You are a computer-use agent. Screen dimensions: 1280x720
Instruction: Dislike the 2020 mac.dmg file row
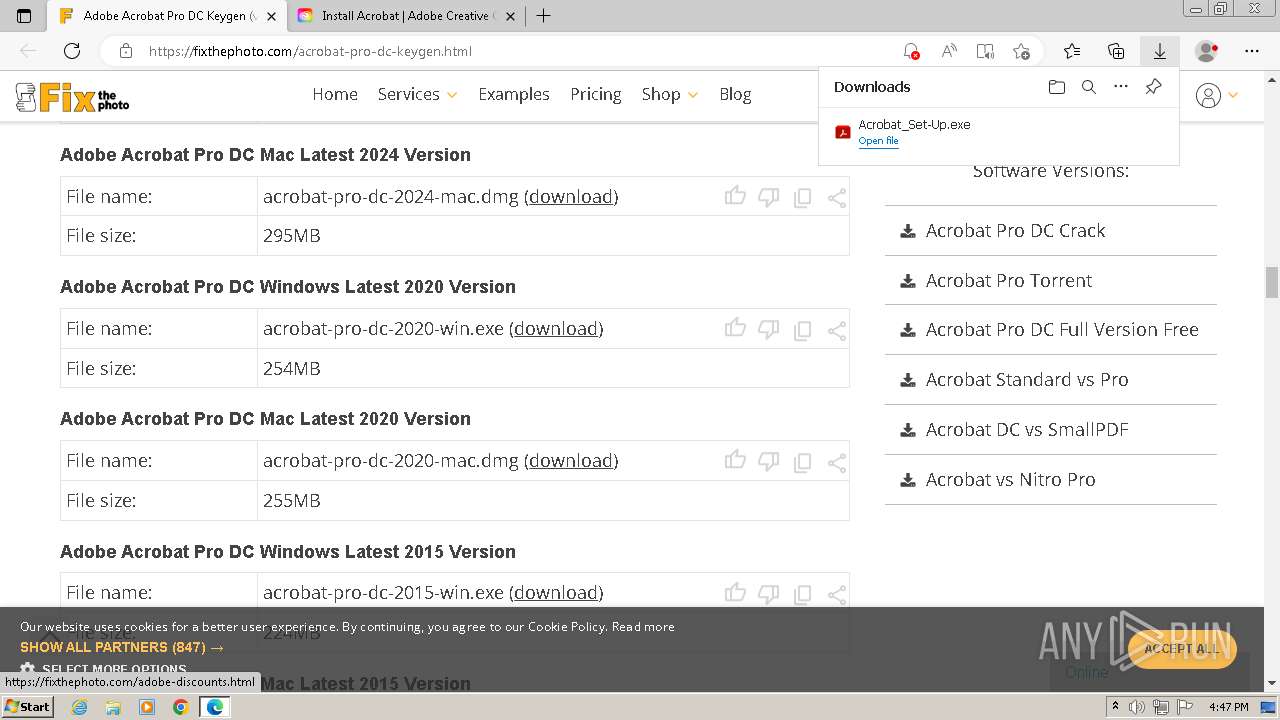click(x=769, y=461)
